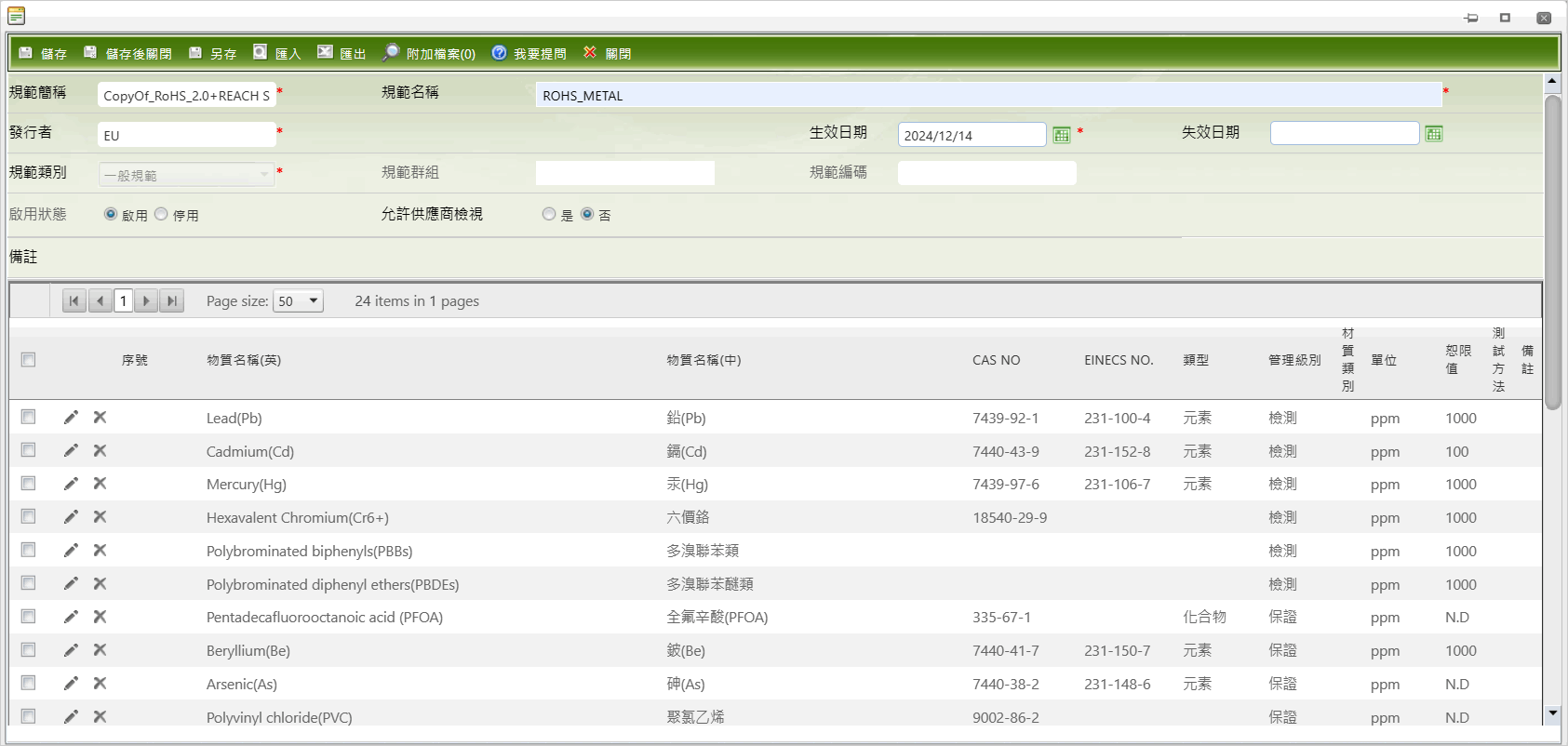
Task: Delete the Hexavalent Chromium(Cr6+) row
Action: [x=100, y=517]
